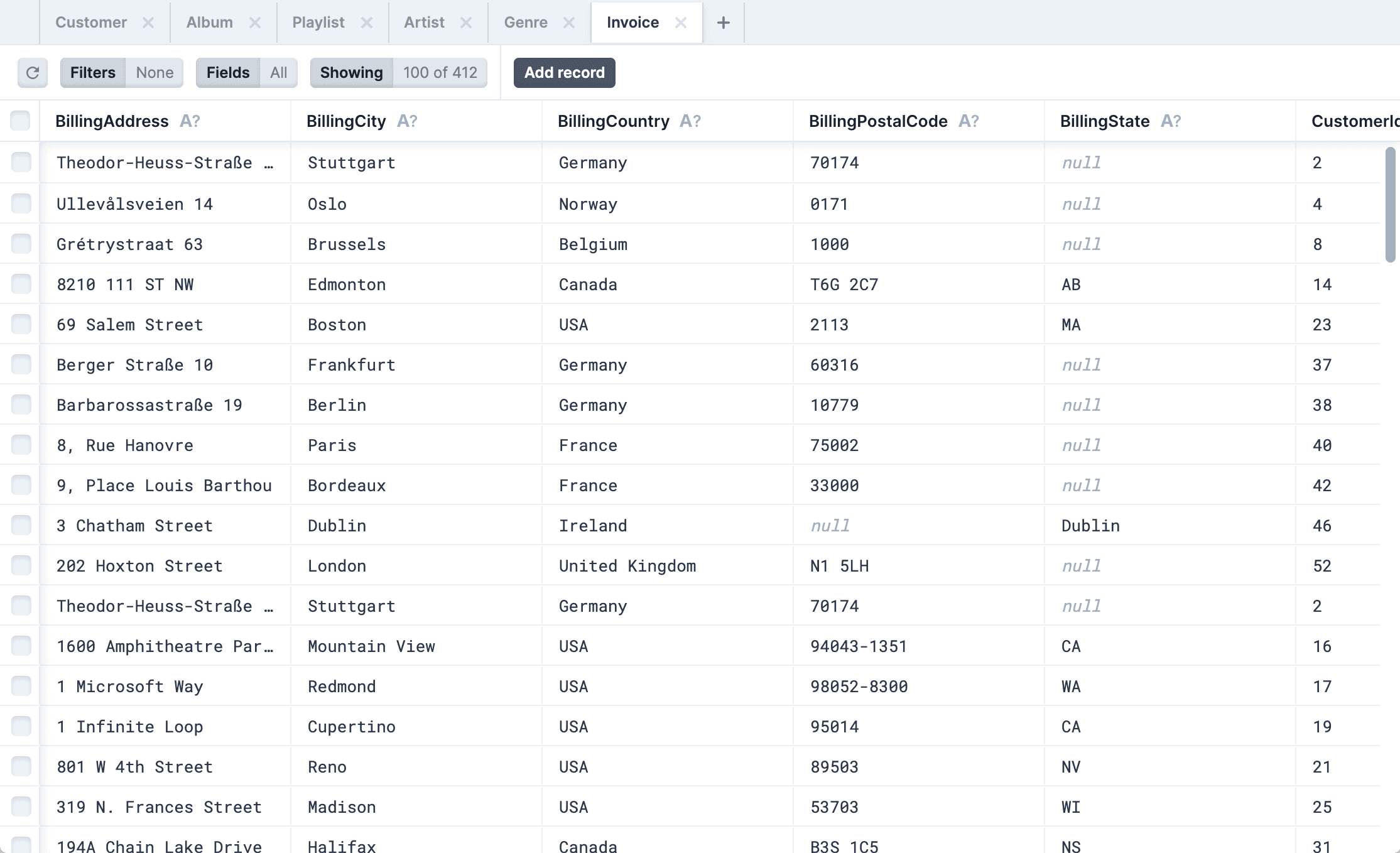Click the Add record button

coord(564,73)
